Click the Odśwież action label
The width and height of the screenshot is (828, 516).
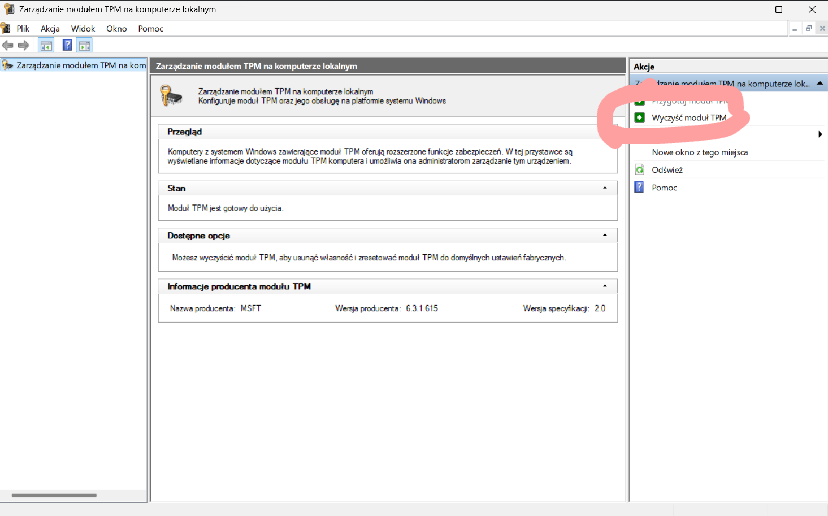click(667, 170)
